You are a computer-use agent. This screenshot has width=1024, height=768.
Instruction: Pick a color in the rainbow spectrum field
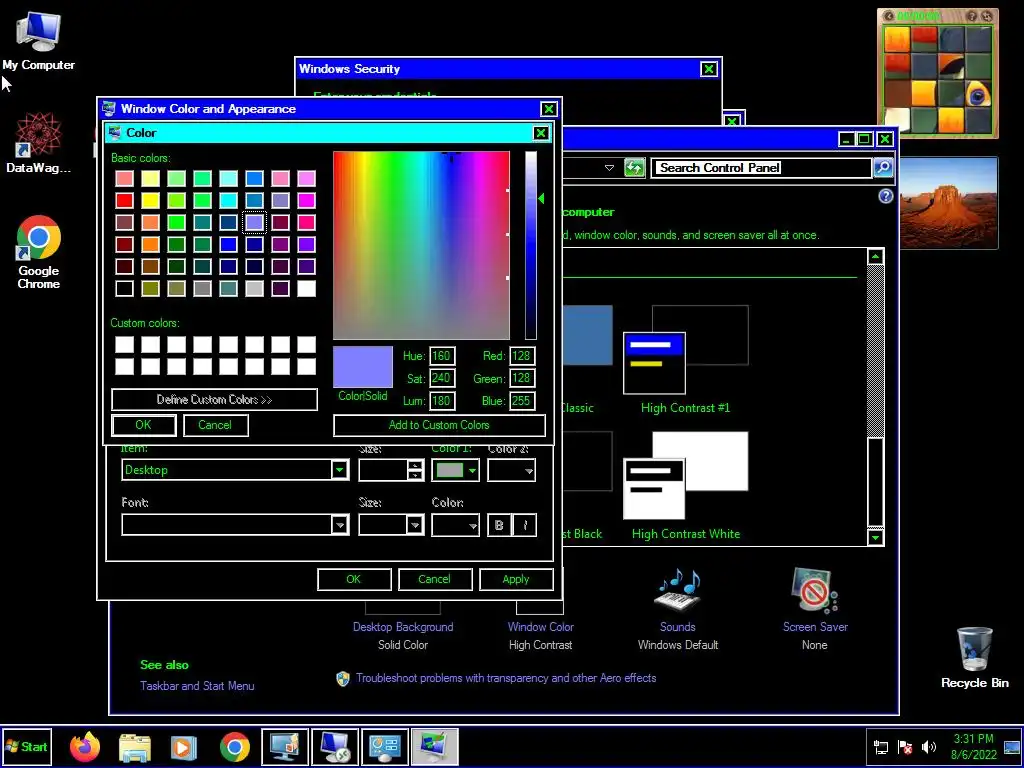tap(421, 246)
